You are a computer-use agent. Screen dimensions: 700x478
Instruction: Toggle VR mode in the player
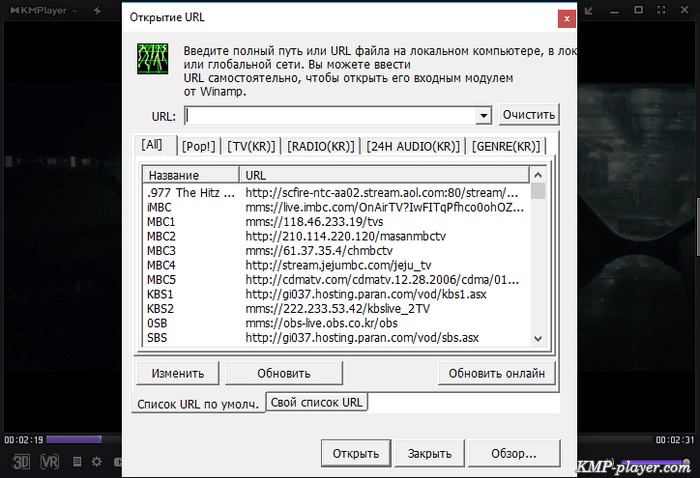[x=50, y=461]
